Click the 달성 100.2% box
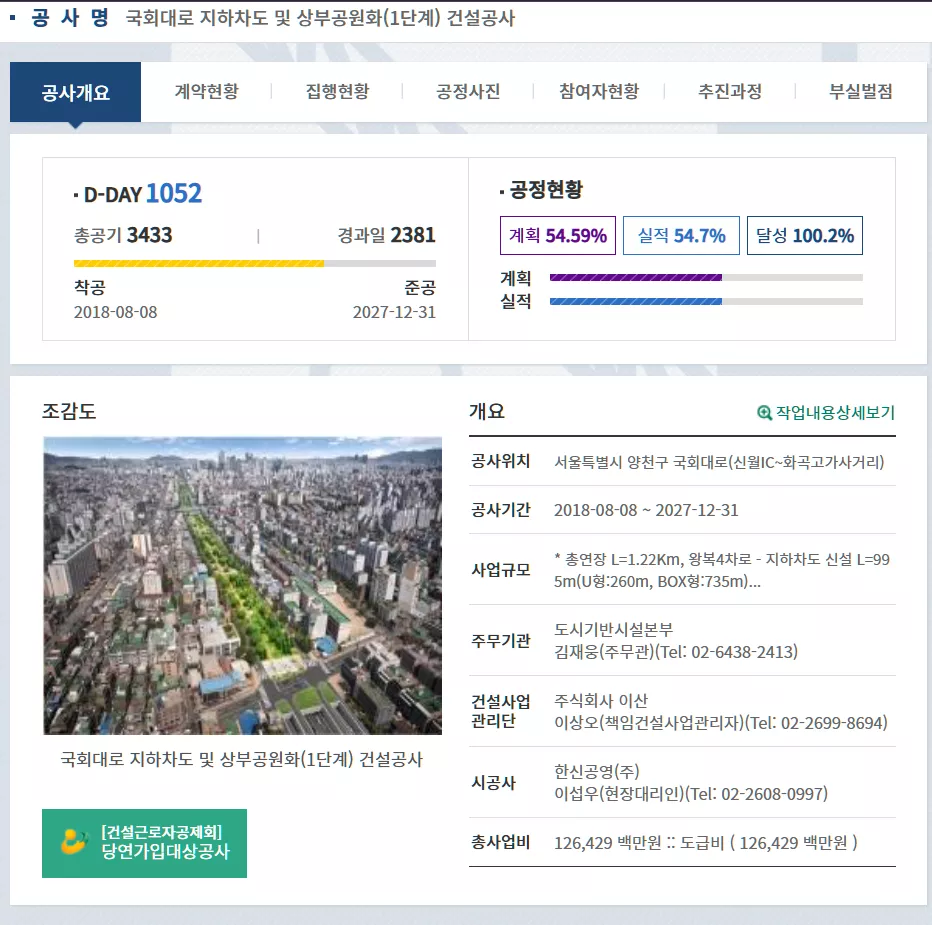Image resolution: width=932 pixels, height=925 pixels. tap(805, 235)
